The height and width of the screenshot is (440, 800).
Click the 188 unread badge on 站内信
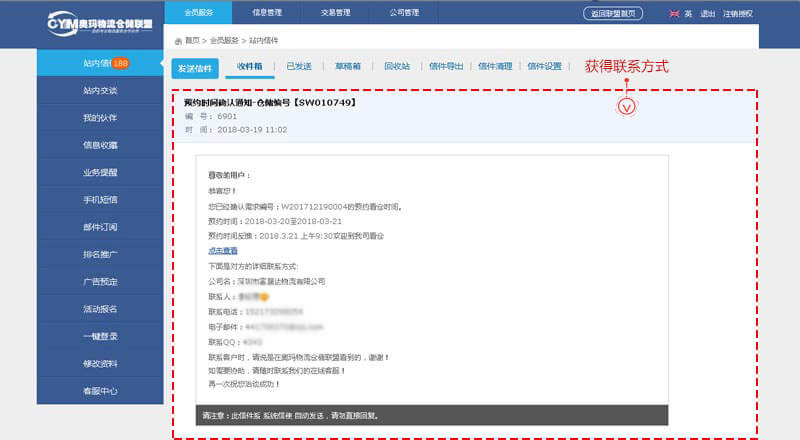tap(121, 63)
